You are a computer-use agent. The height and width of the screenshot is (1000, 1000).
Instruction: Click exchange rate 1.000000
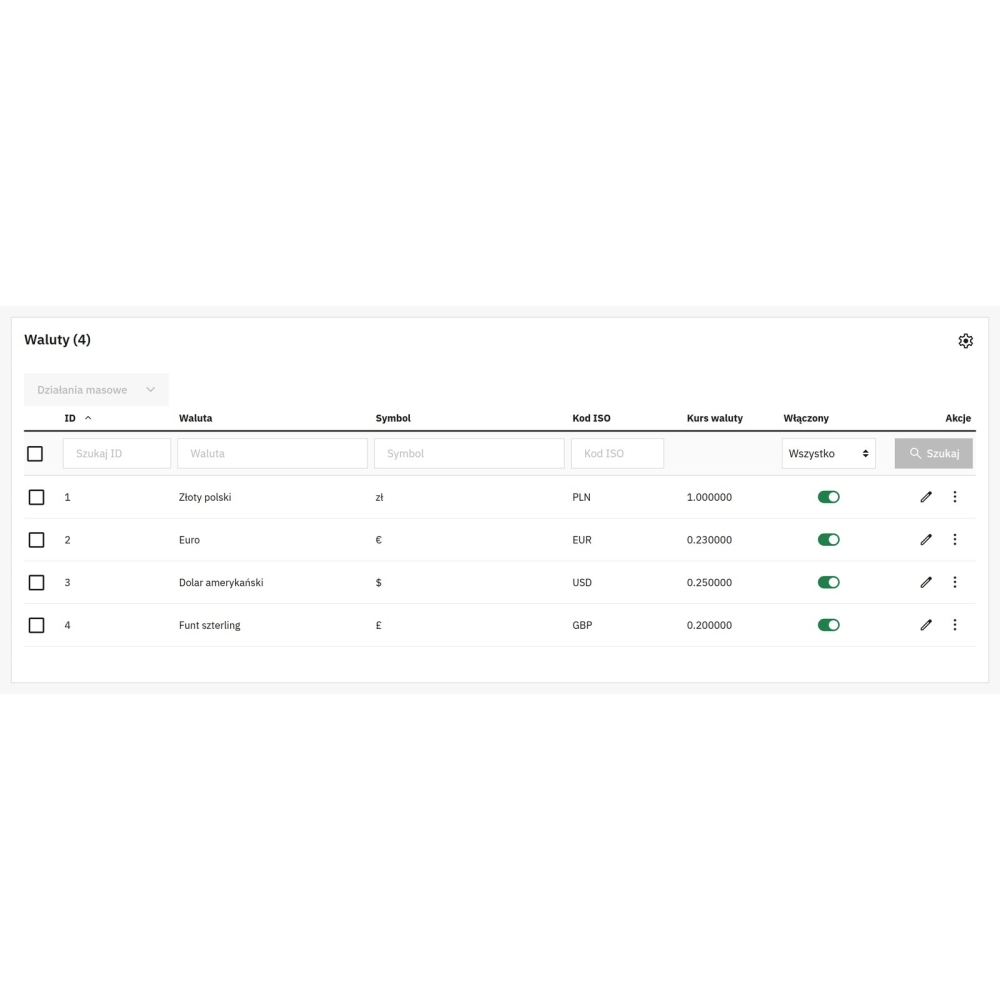coord(709,497)
